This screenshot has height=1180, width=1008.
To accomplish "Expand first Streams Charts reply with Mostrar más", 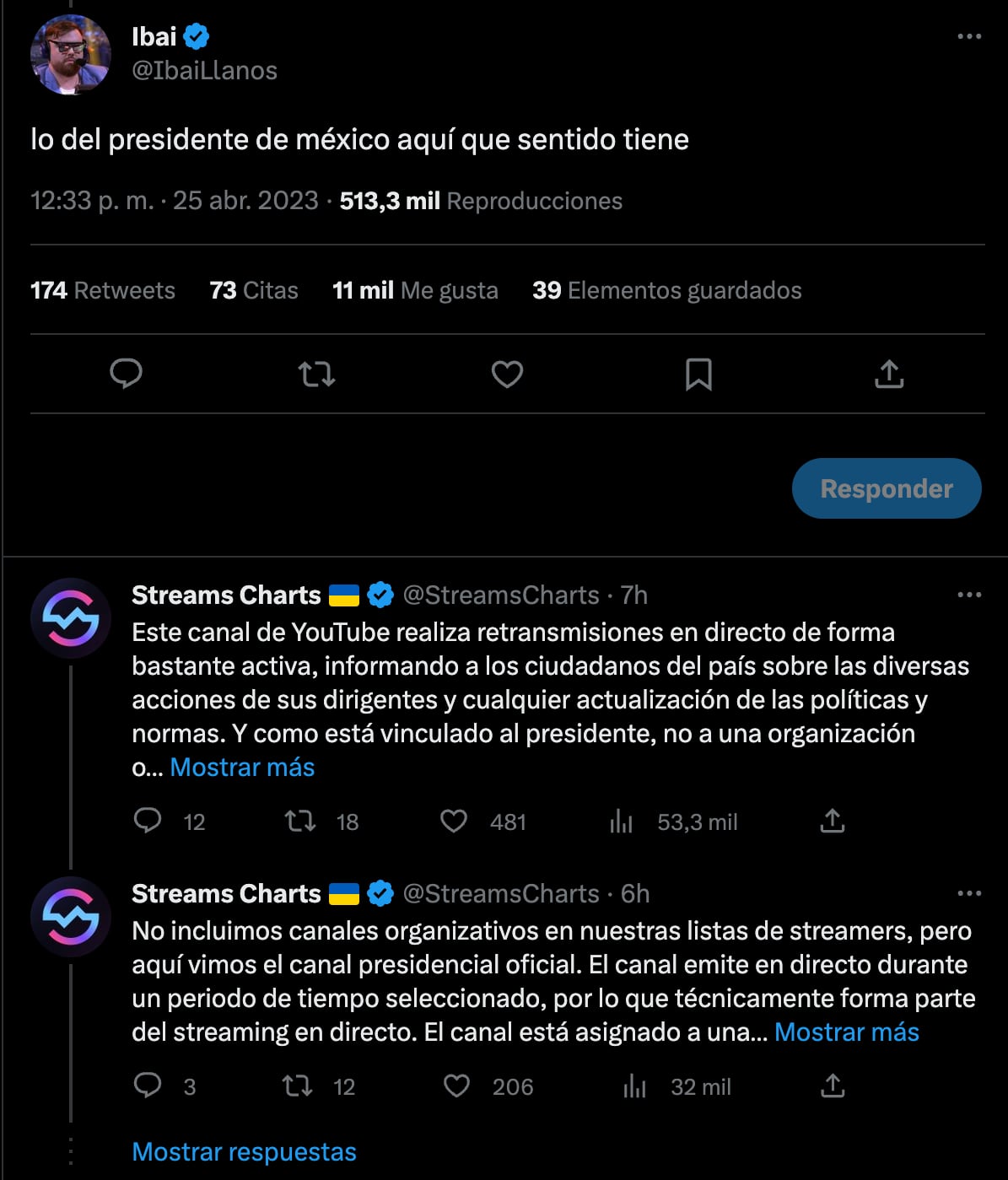I will click(x=242, y=768).
